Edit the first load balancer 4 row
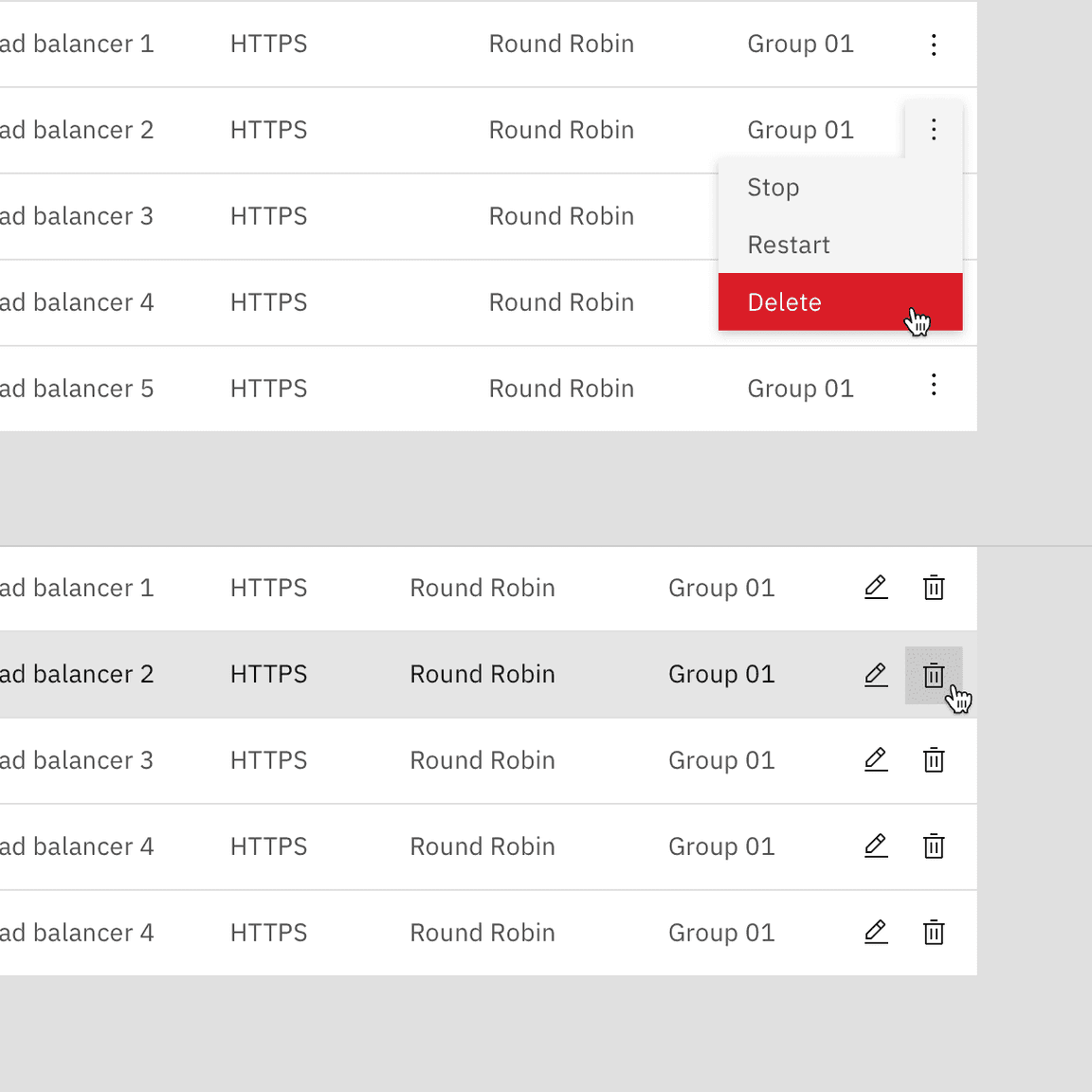The height and width of the screenshot is (1092, 1092). [x=876, y=846]
